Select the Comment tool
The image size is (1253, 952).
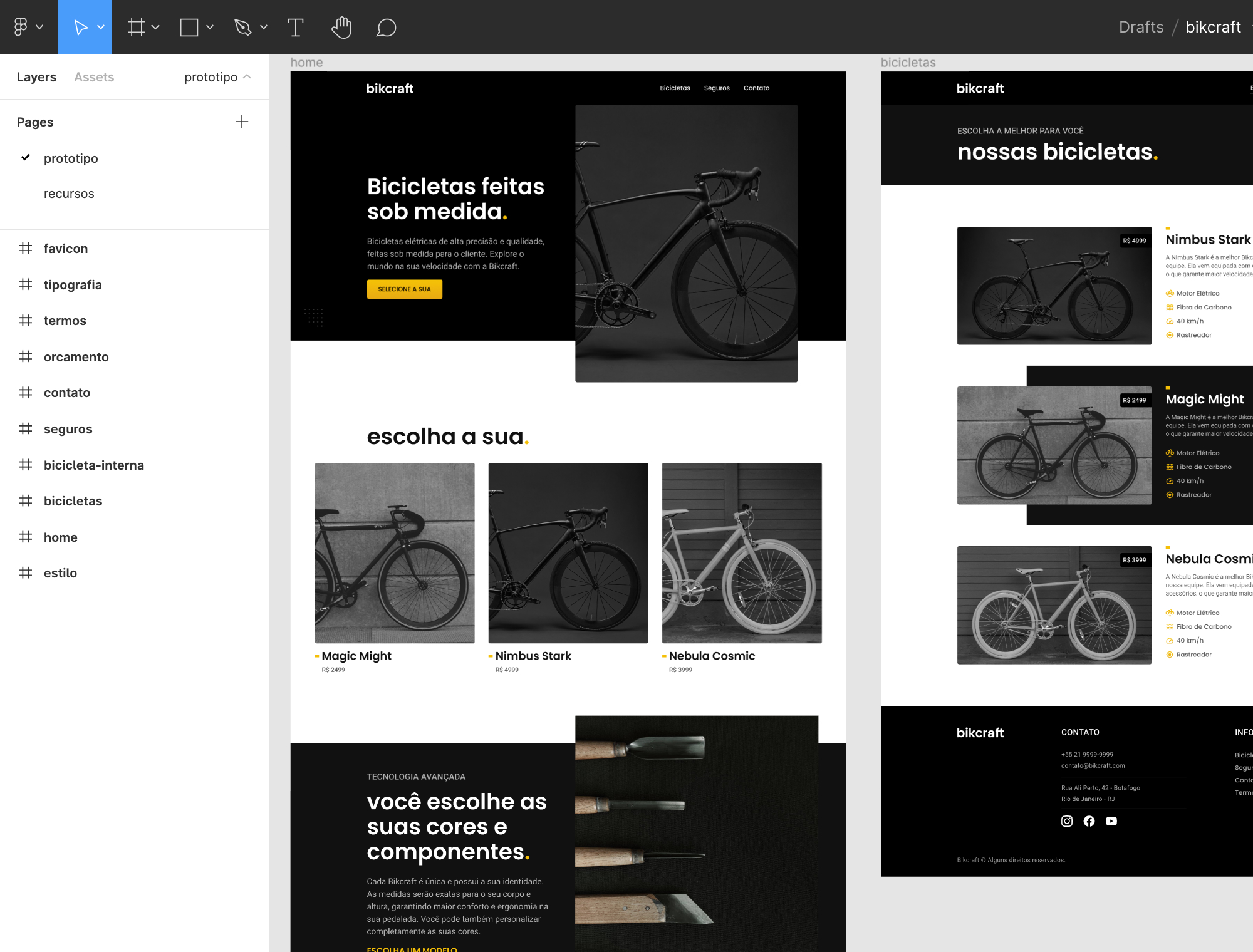[x=386, y=27]
